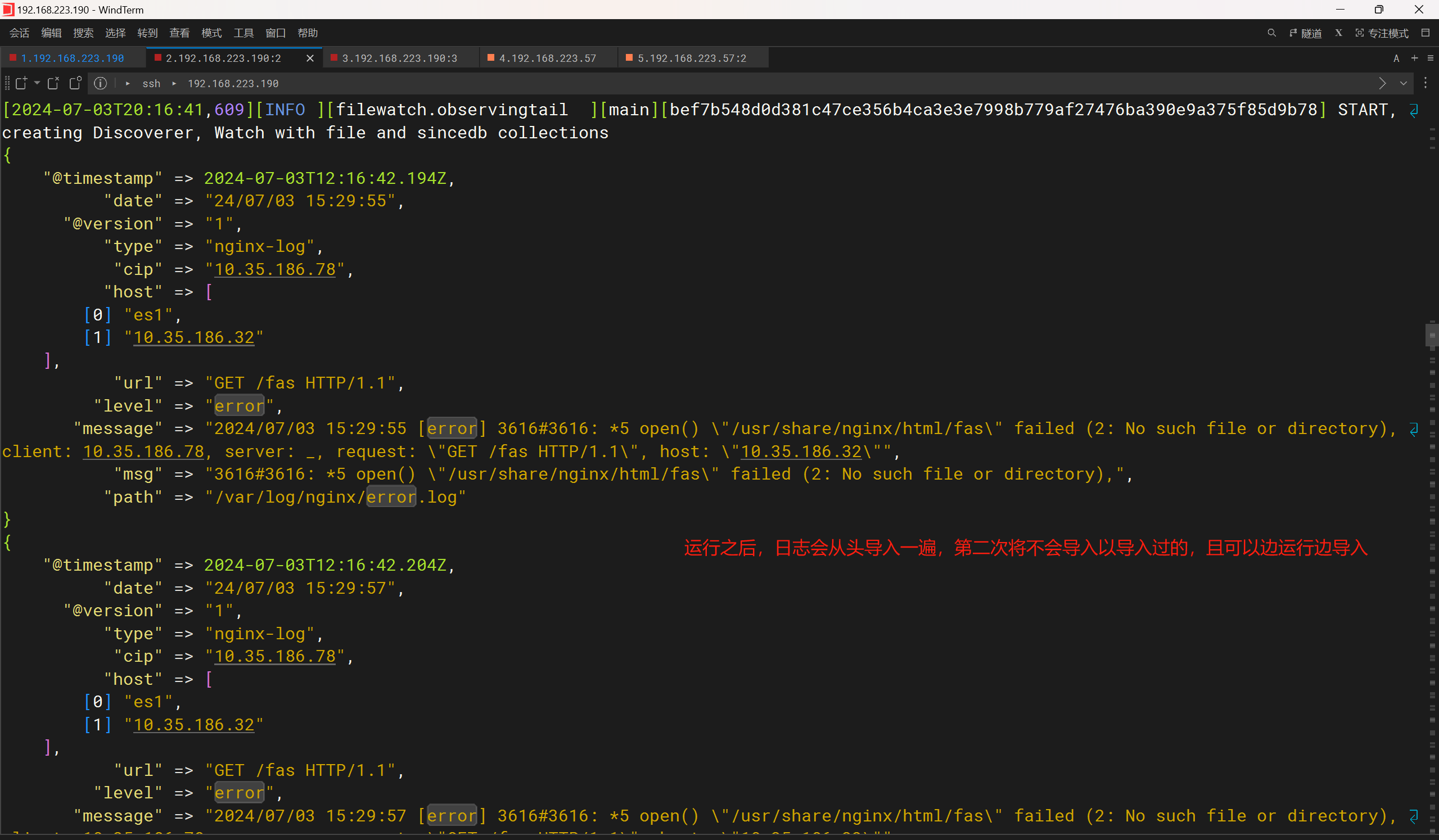Click the vertical scrollbar thumb
This screenshot has height=840, width=1439.
1432,335
